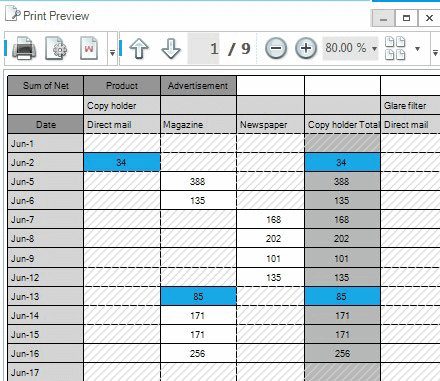Select the Jun-7 row label
Viewport: 440px width, 381px height.
[46, 220]
